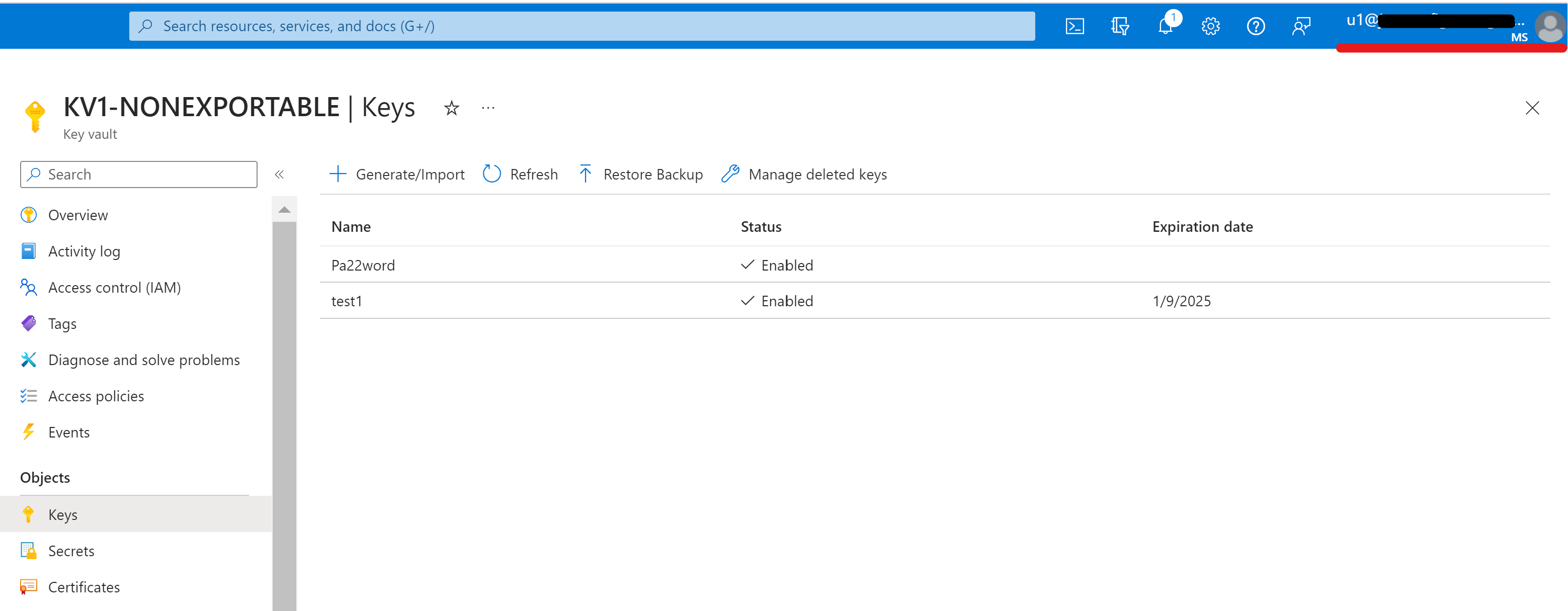
Task: Open more options ellipsis beside title
Action: 487,108
